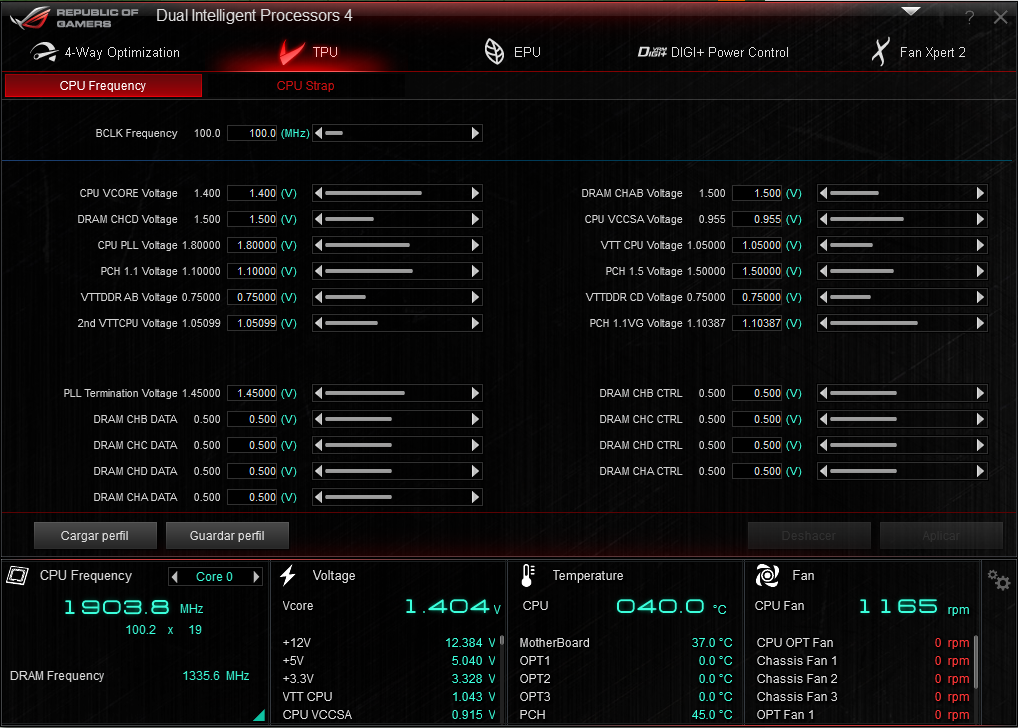This screenshot has width=1018, height=728.
Task: Decrease DRAM CHD CTRL left arrow
Action: 824,446
